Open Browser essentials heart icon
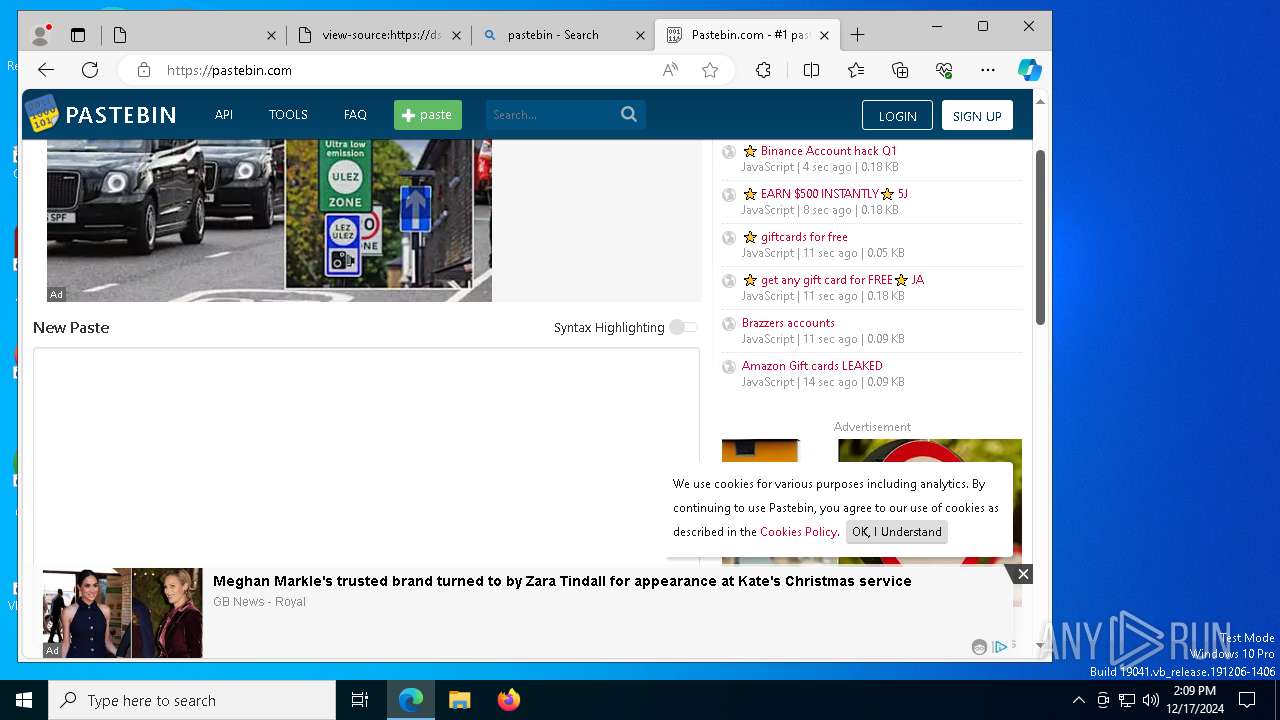1280x720 pixels. coord(944,70)
